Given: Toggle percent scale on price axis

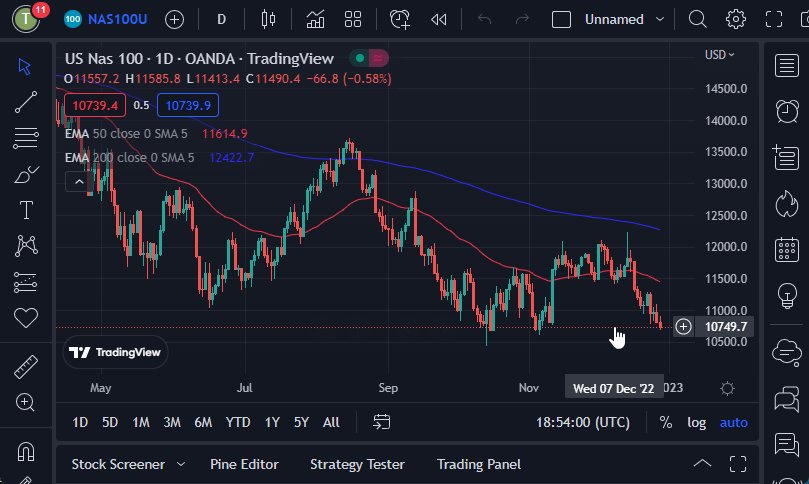Looking at the screenshot, I should [x=666, y=423].
